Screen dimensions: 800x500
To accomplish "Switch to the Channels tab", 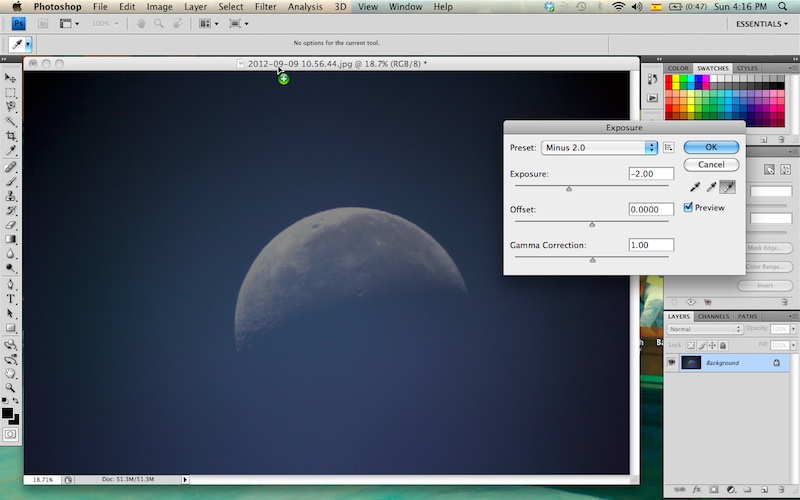I will pos(713,316).
